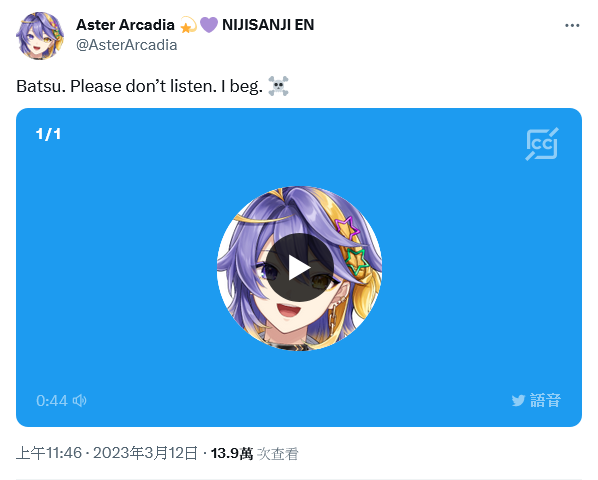Open the tweet timestamp 上午11:46 link
This screenshot has width=598, height=480.
[49, 453]
